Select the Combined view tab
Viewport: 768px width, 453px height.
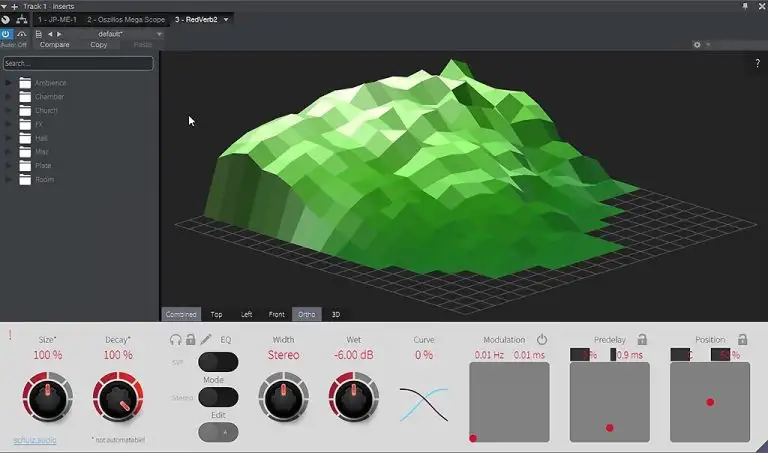point(181,314)
